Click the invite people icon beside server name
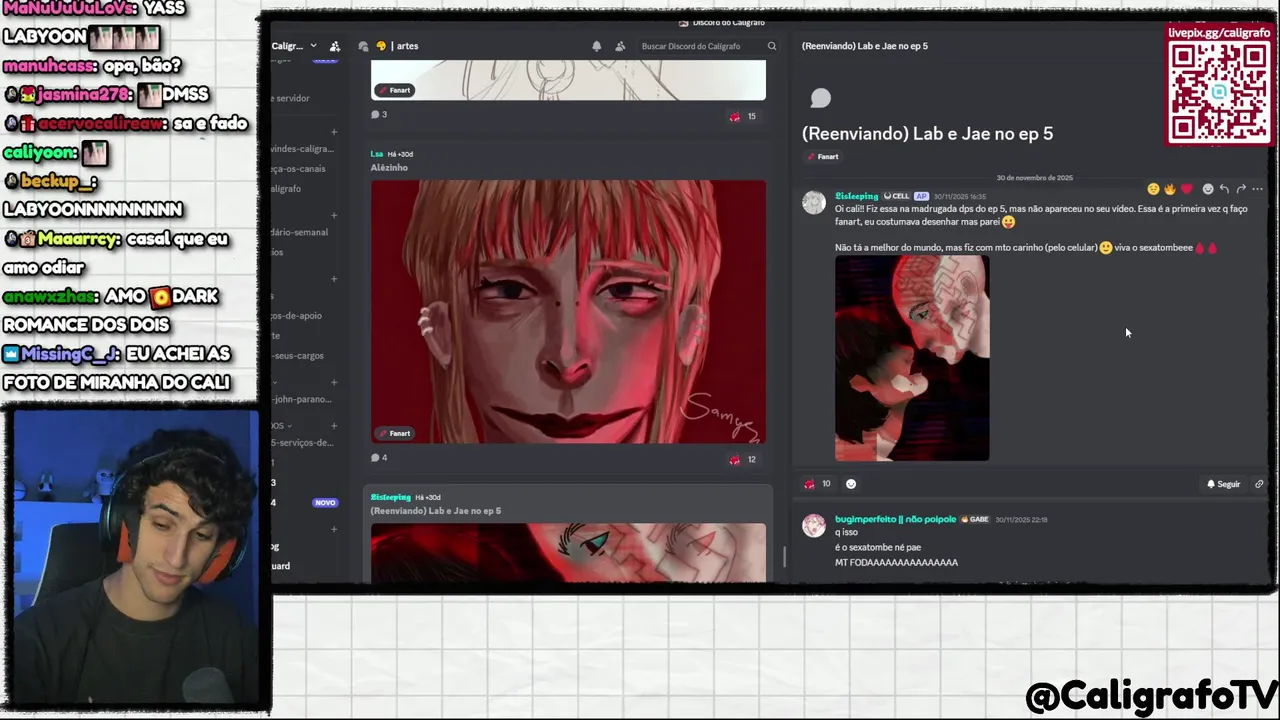 pyautogui.click(x=335, y=46)
